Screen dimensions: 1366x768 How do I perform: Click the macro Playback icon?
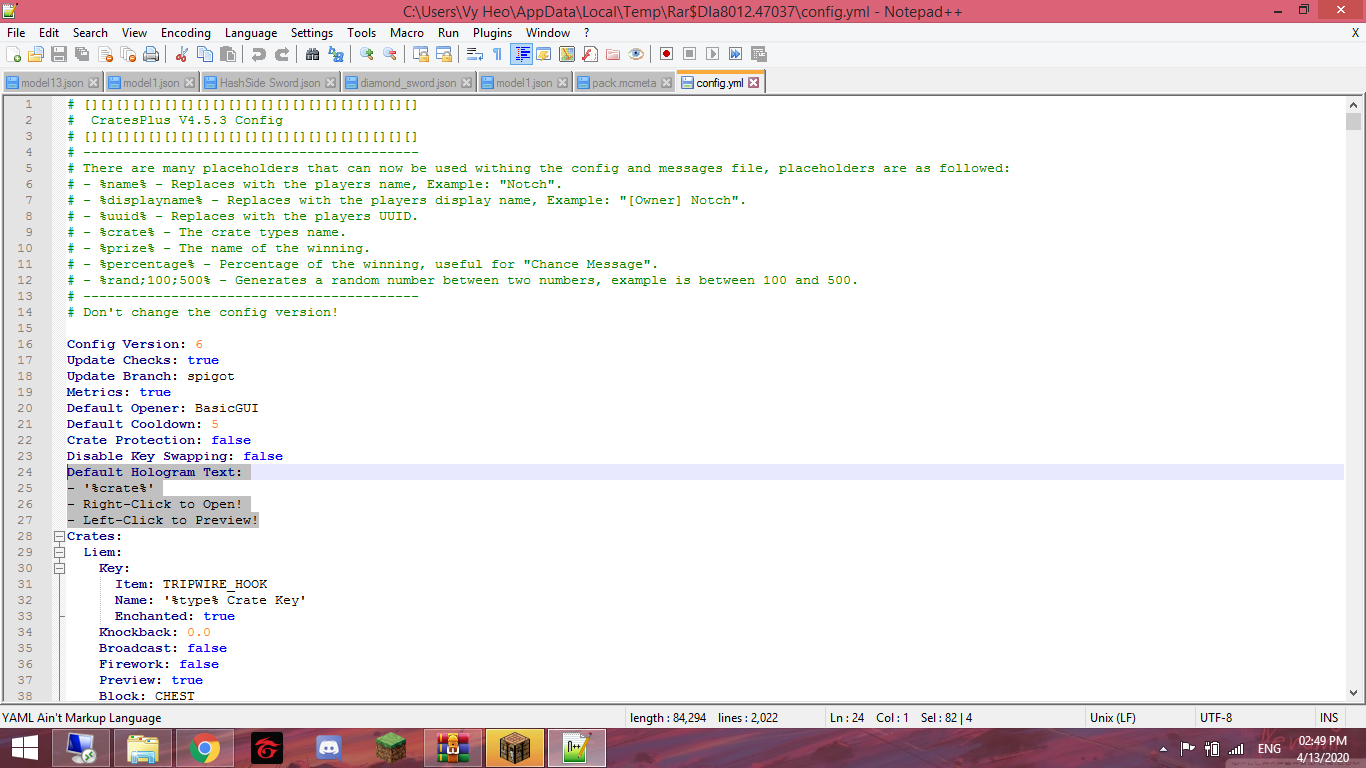713,54
